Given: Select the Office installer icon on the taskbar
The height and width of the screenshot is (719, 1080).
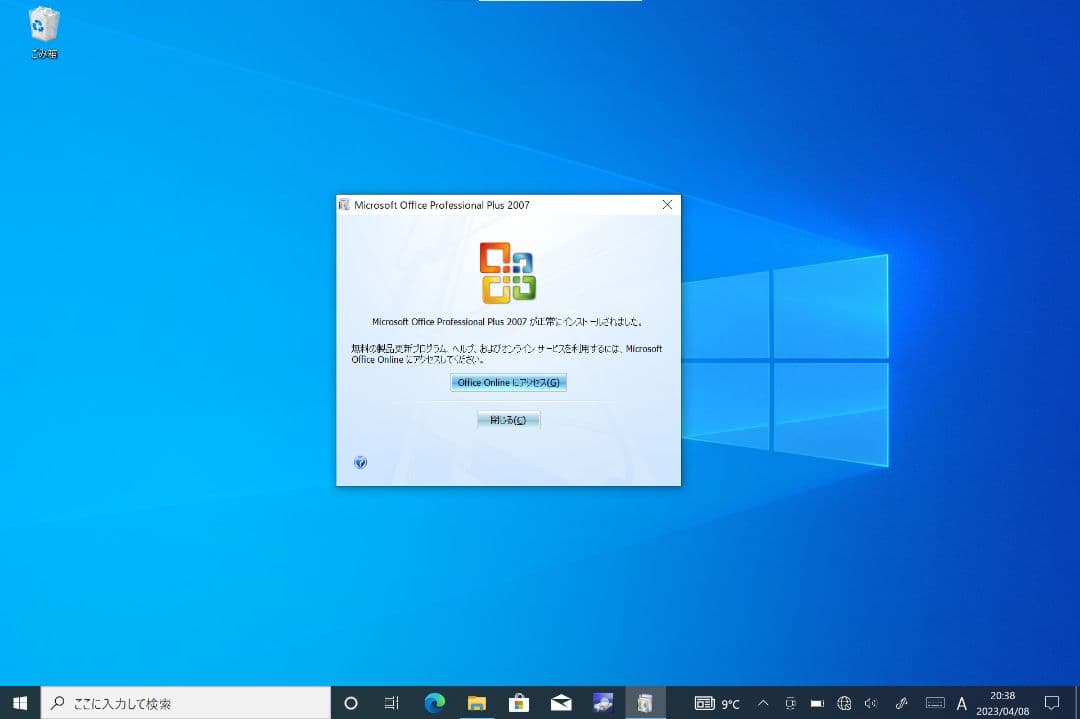Looking at the screenshot, I should tap(645, 702).
